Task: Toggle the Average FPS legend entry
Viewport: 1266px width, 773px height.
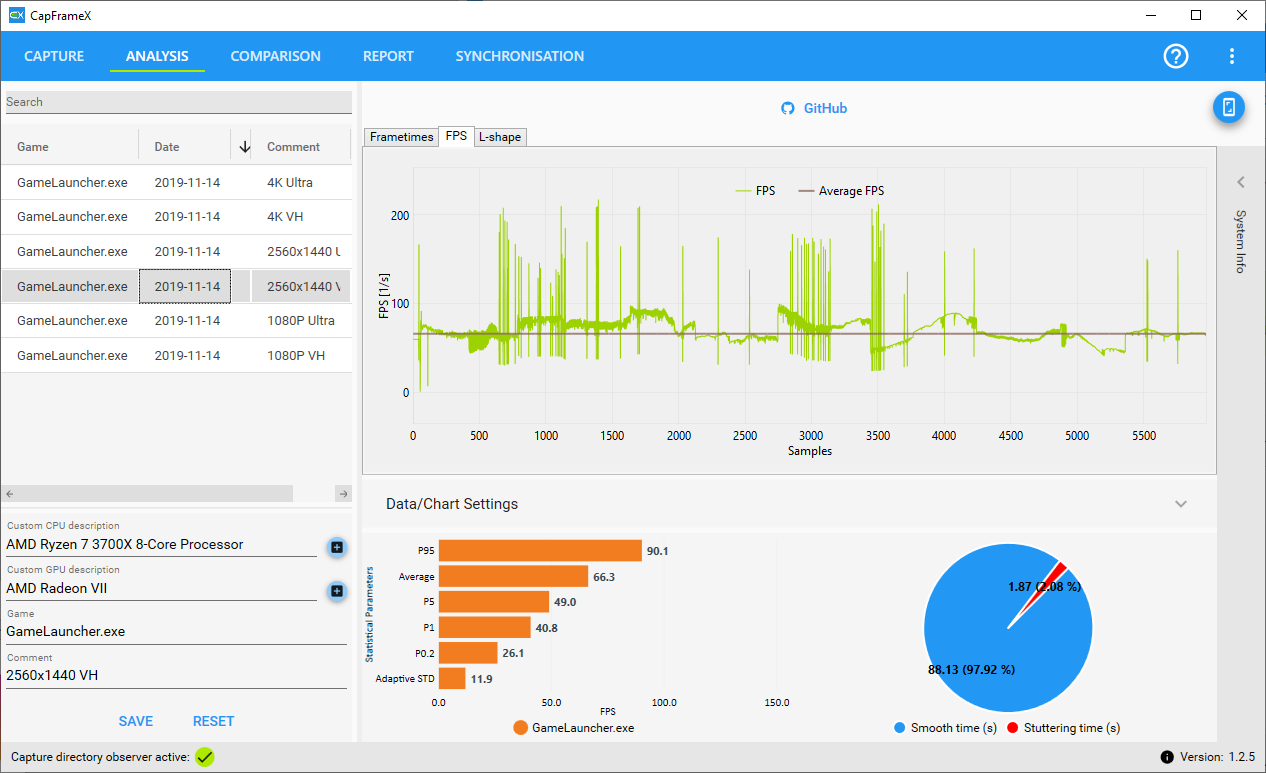Action: (841, 191)
